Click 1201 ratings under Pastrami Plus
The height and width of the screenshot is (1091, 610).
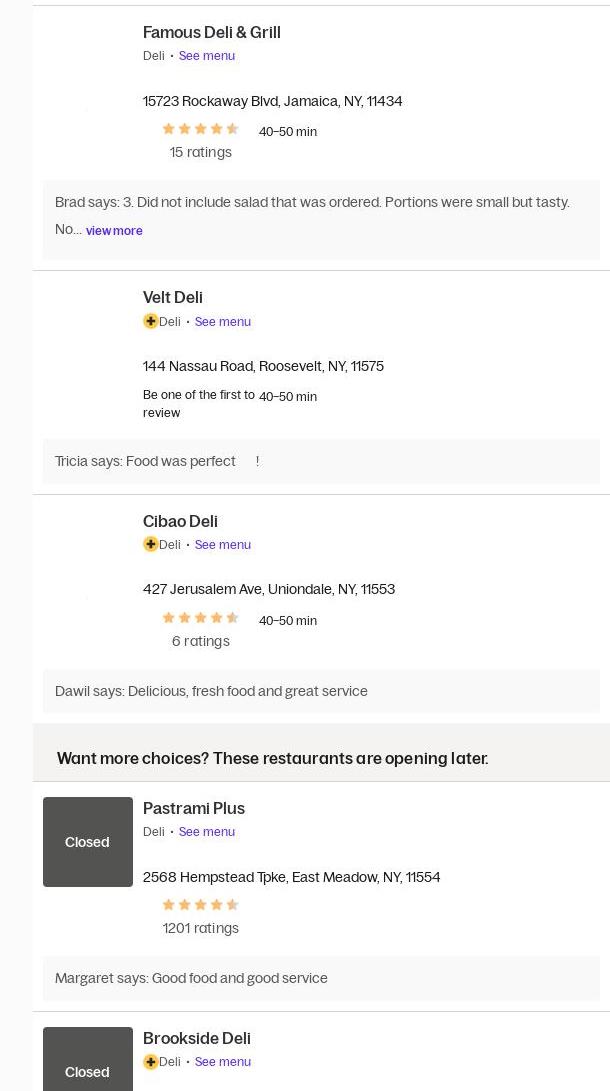200,928
